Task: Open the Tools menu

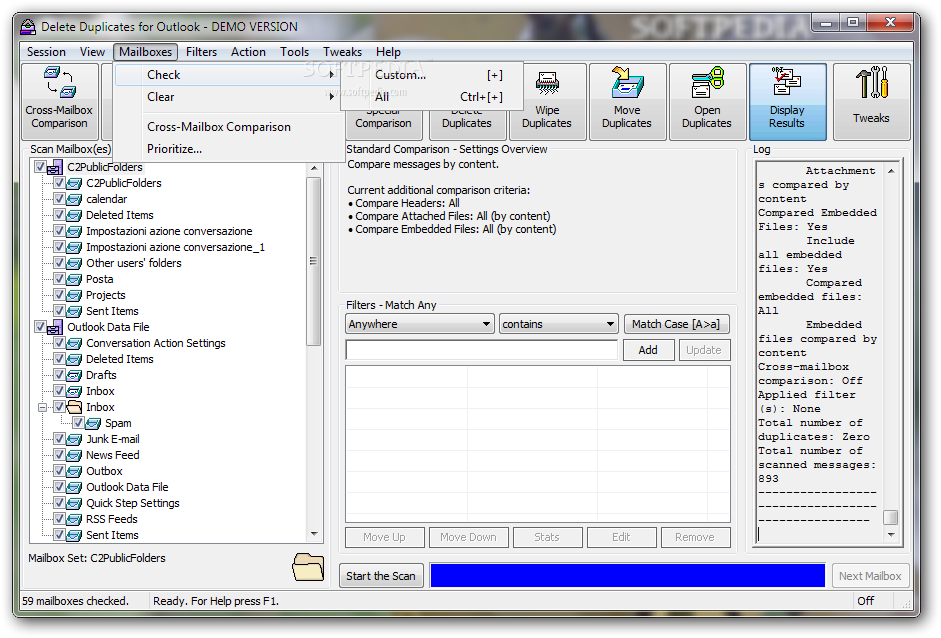Action: point(295,52)
